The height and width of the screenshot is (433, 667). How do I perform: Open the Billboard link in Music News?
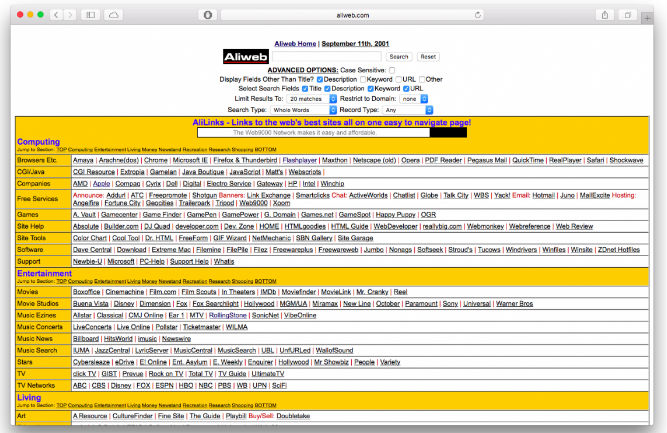coord(86,339)
